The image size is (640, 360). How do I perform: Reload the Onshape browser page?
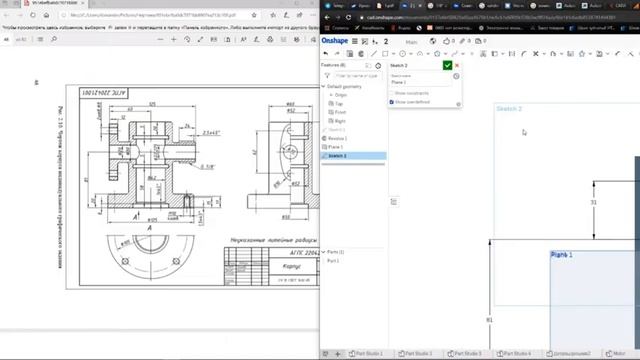pyautogui.click(x=348, y=18)
